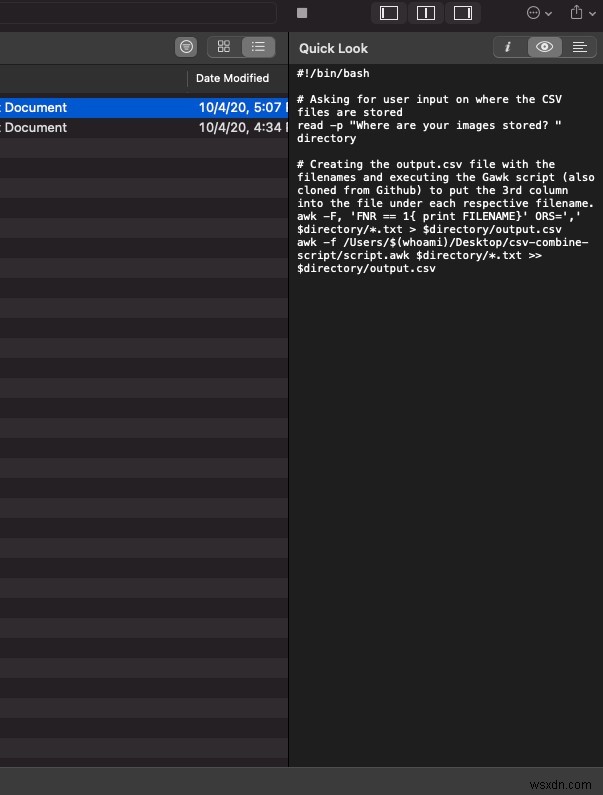Toggle the left sidebar layout button
The height and width of the screenshot is (795, 603).
click(389, 13)
